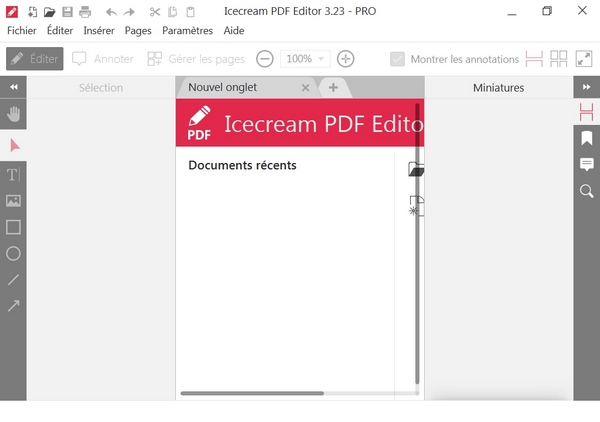Cut with the scissors icon
The width and height of the screenshot is (600, 422).
coord(155,12)
